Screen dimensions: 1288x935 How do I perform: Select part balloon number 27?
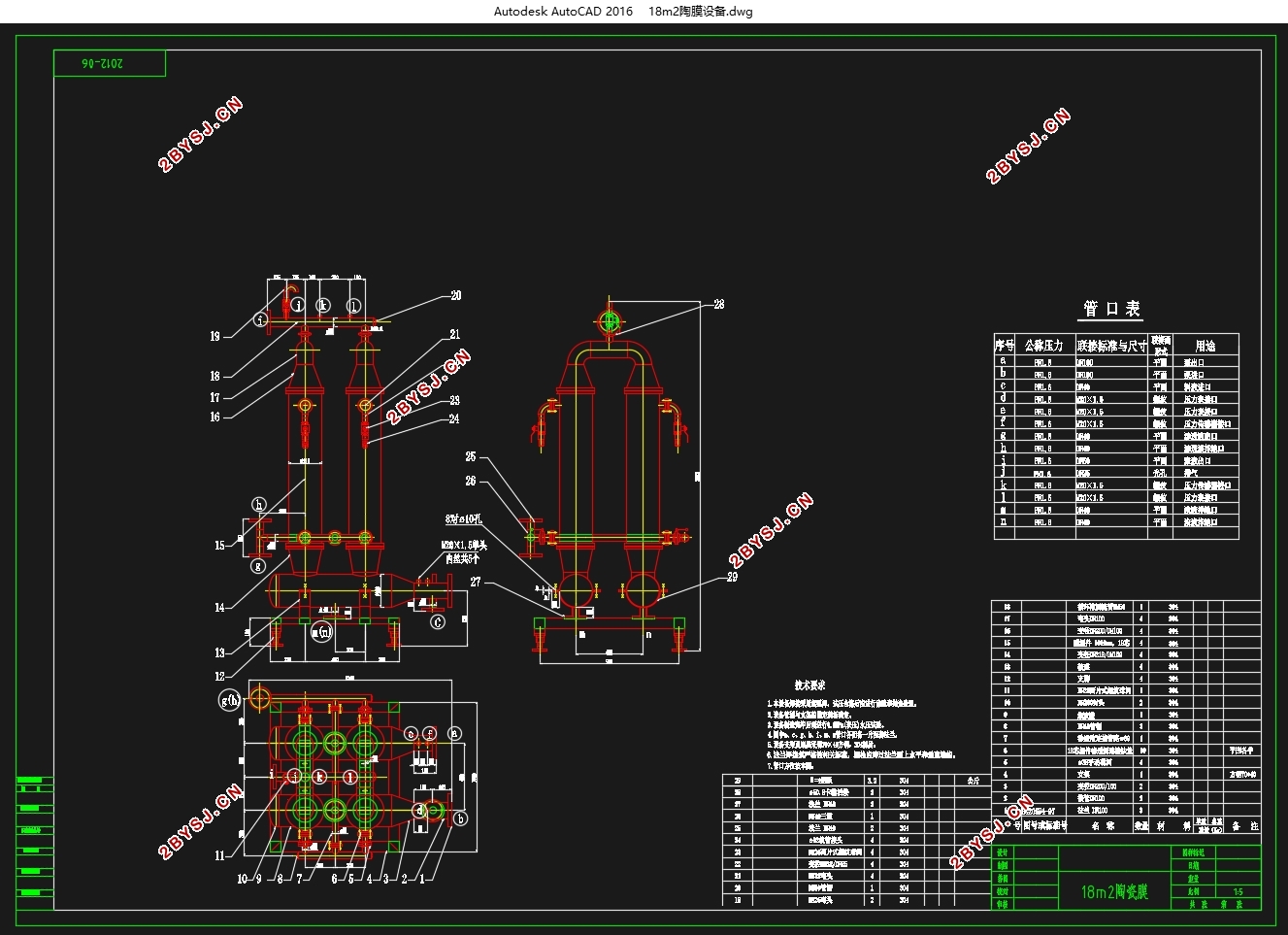coord(476,582)
